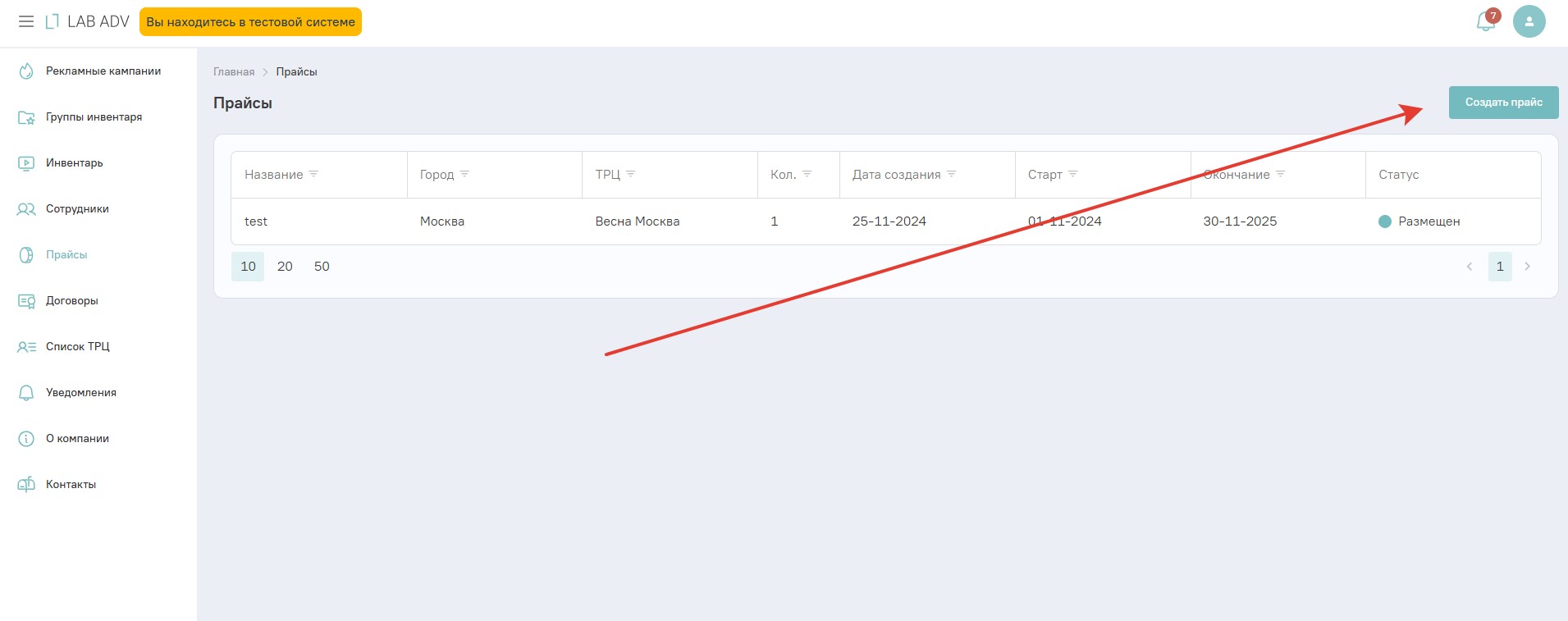1568x621 pixels.
Task: Click the notifications bell icon
Action: pyautogui.click(x=1485, y=22)
